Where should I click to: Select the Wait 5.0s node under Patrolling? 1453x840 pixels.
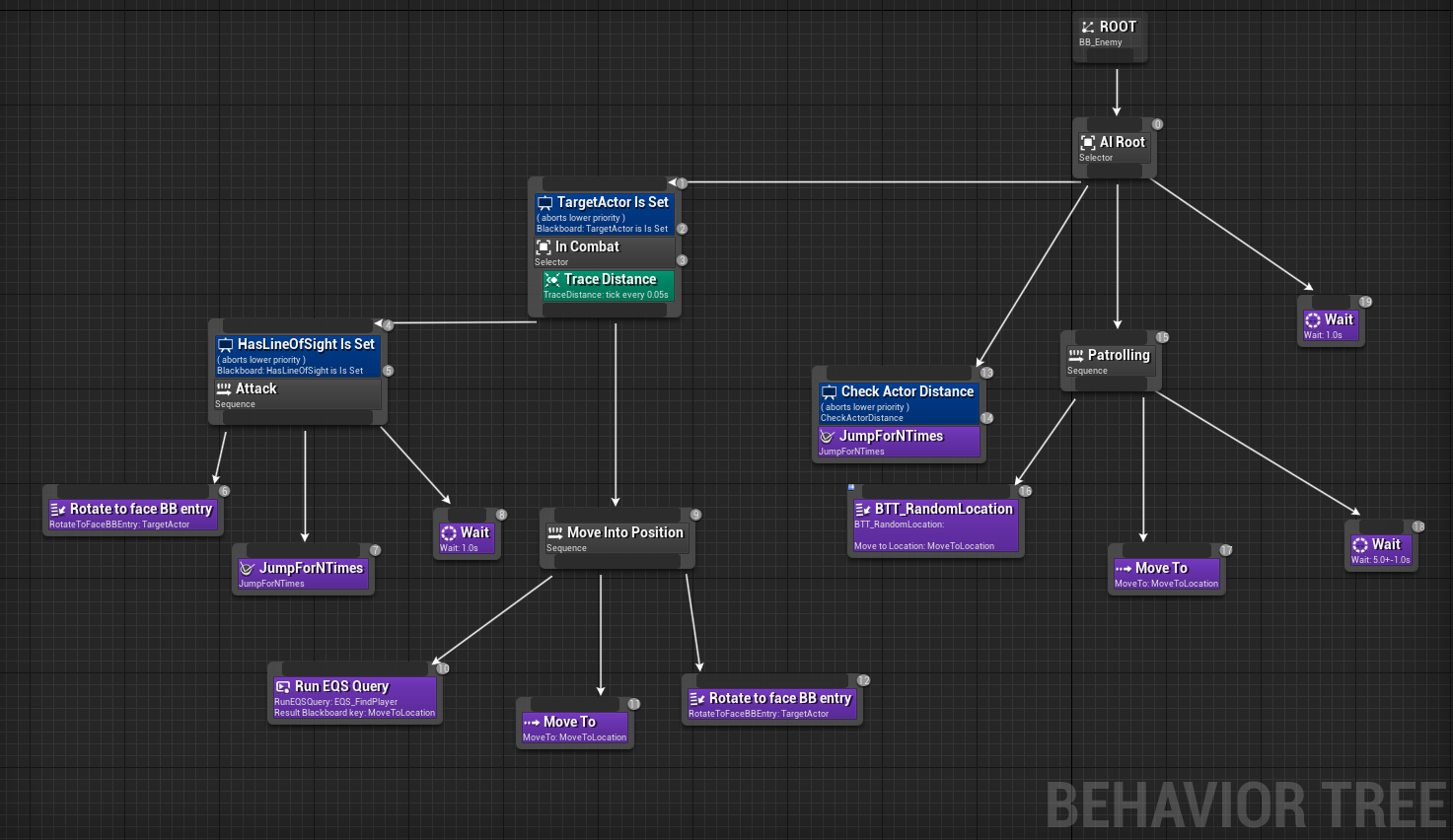(1381, 548)
